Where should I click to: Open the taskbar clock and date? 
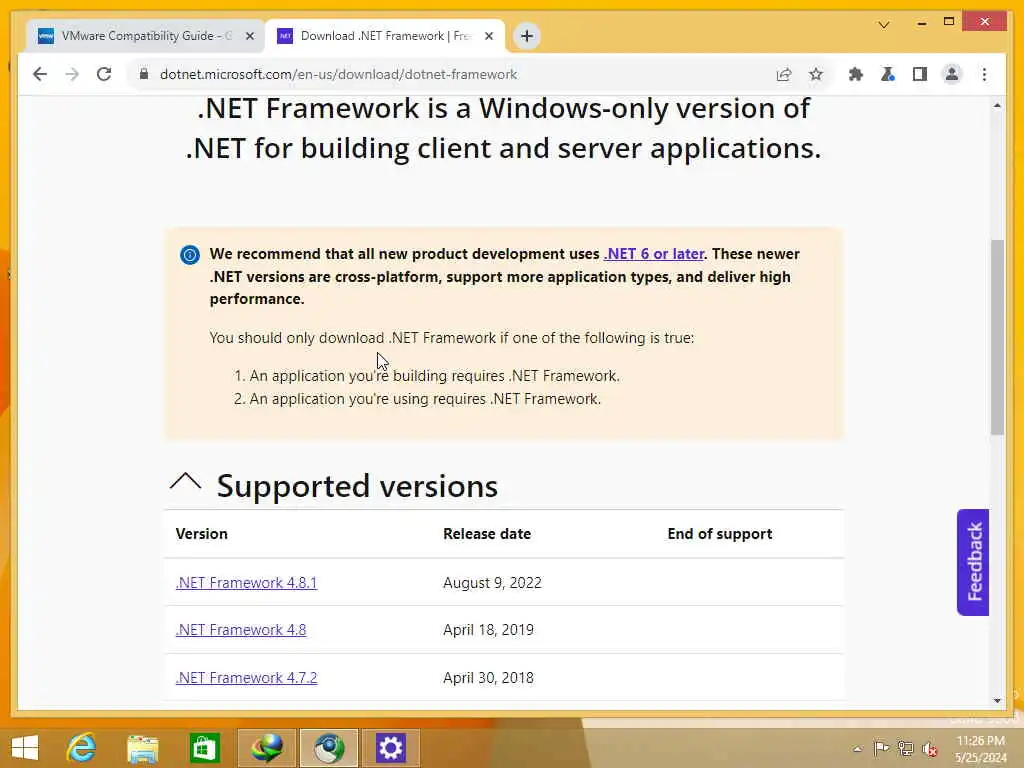981,749
